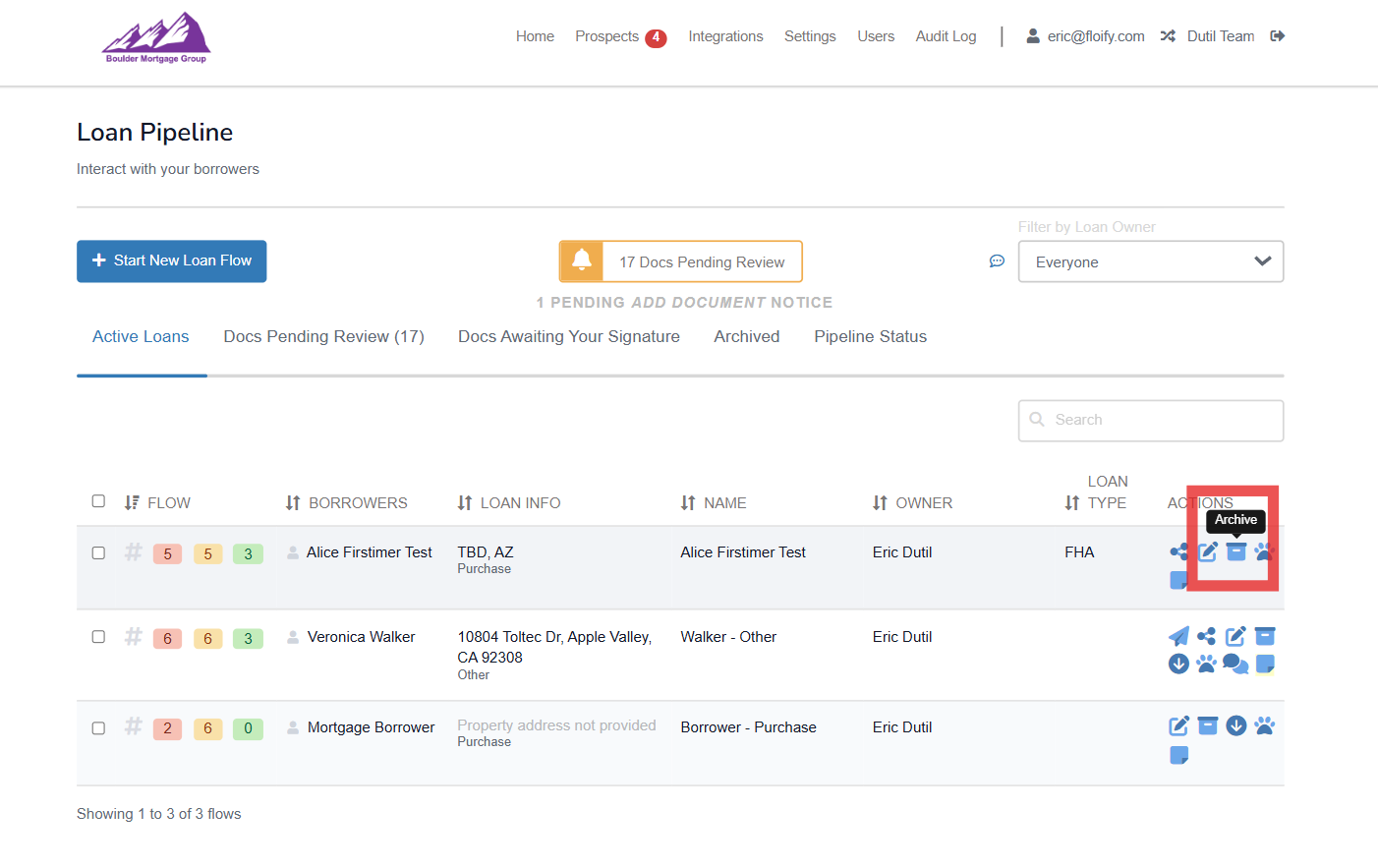Viewport: 1378px width, 868px height.
Task: Click the edit pencil icon for Veronica Walker
Action: (x=1235, y=636)
